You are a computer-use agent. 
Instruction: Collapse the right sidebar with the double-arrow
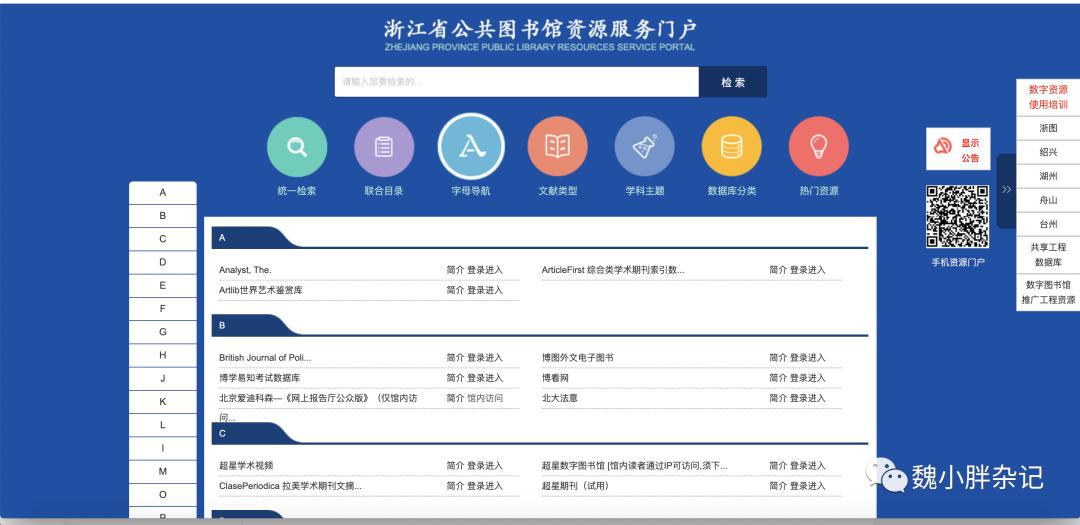tap(1006, 190)
